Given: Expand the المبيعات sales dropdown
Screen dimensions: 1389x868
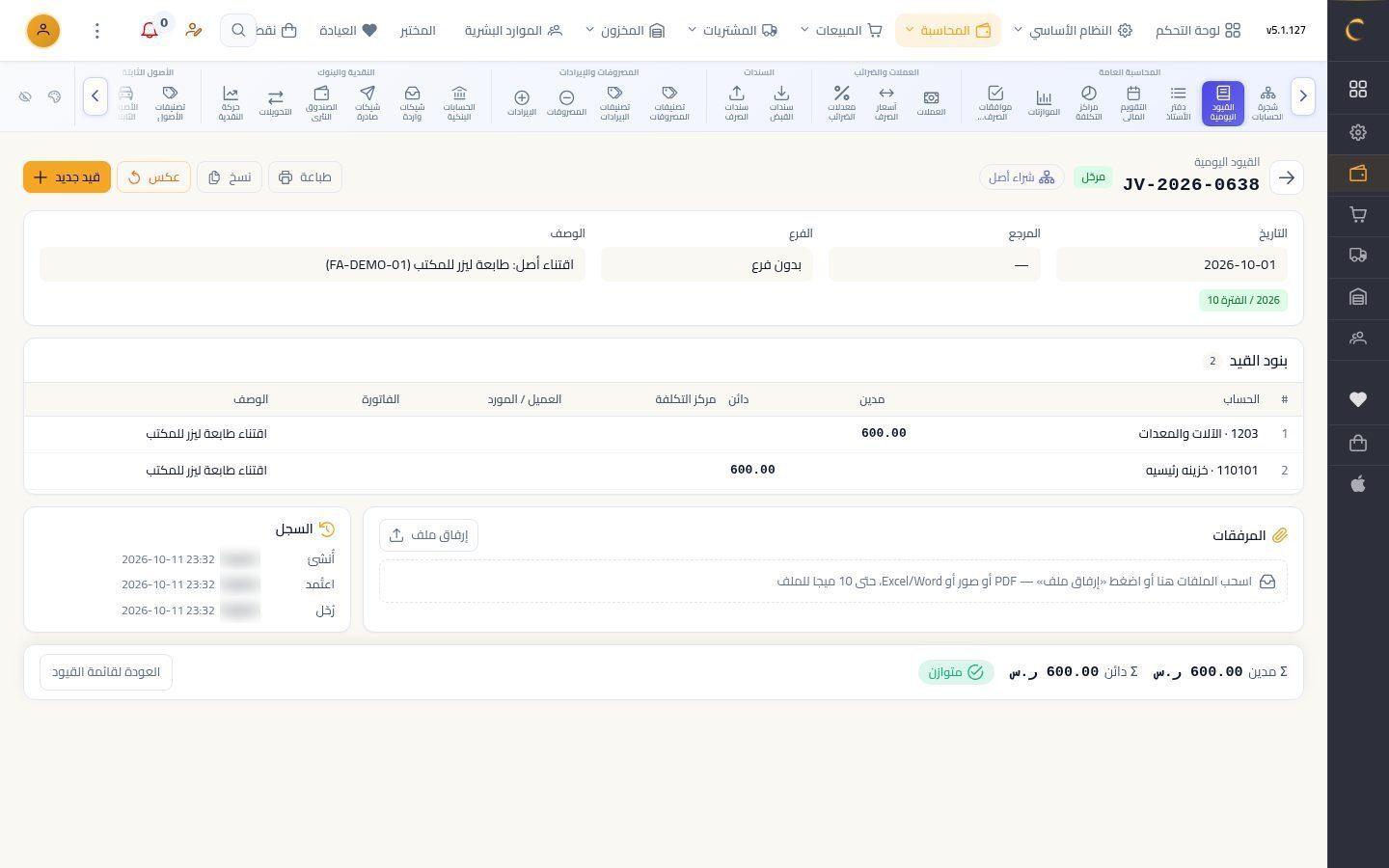Looking at the screenshot, I should pyautogui.click(x=841, y=31).
